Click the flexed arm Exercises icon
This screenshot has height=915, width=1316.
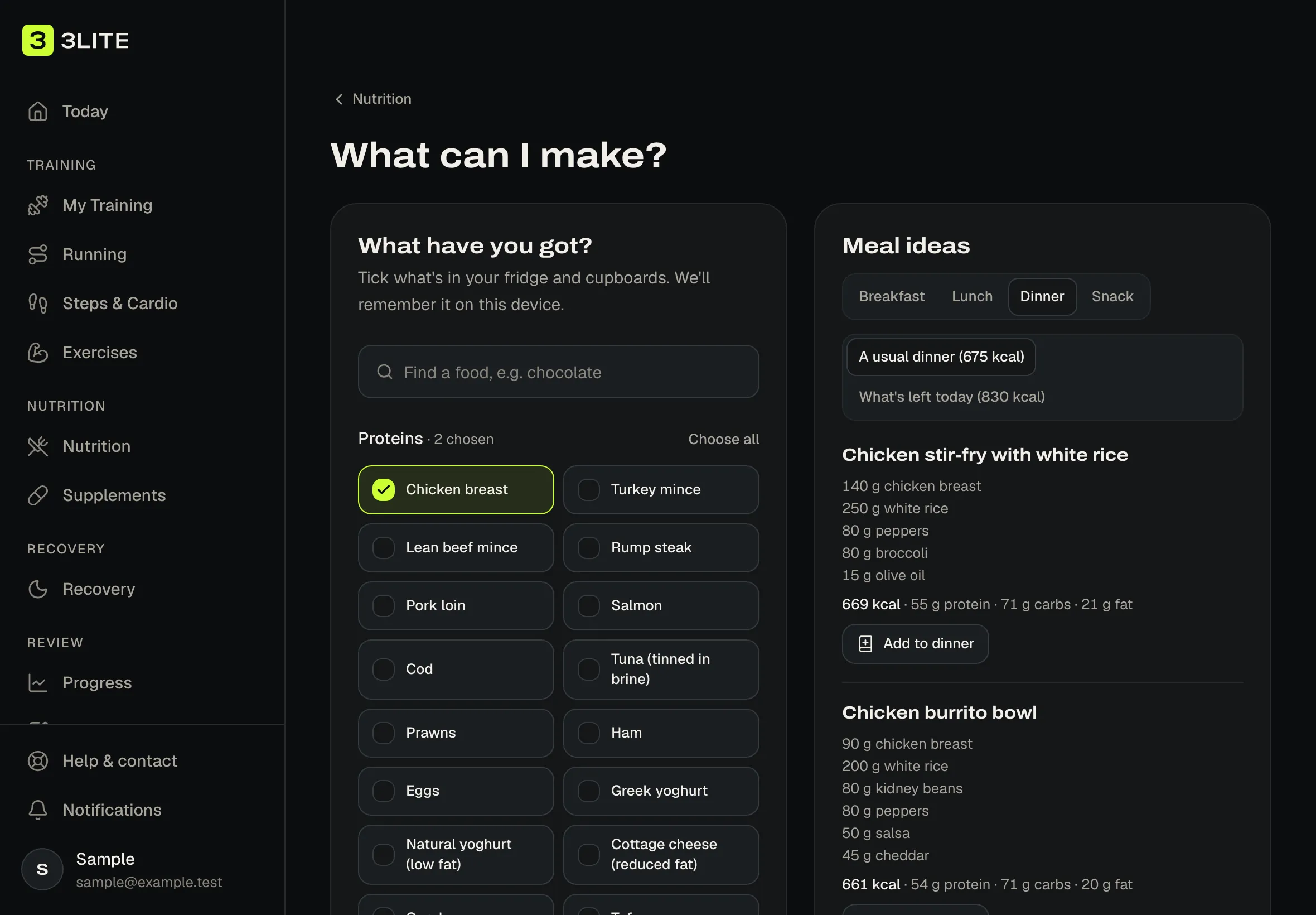[38, 353]
